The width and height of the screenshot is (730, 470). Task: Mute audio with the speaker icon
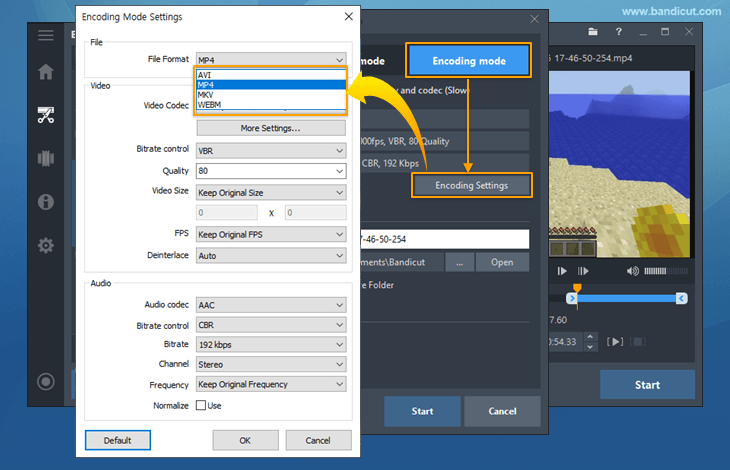(x=632, y=271)
